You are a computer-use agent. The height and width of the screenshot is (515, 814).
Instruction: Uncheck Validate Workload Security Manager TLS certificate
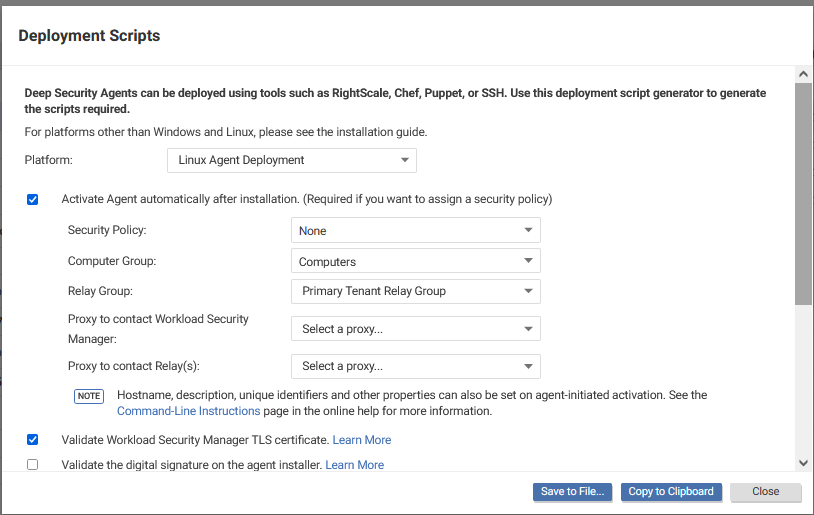pos(33,440)
